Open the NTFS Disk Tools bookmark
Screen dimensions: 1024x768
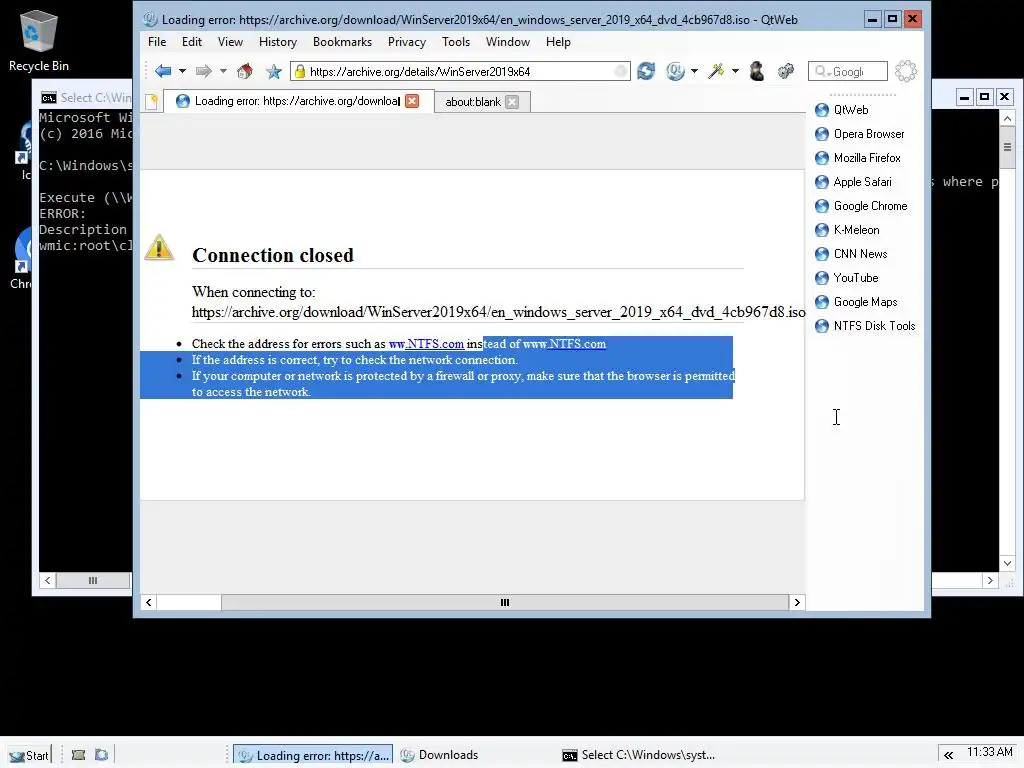[x=865, y=326]
